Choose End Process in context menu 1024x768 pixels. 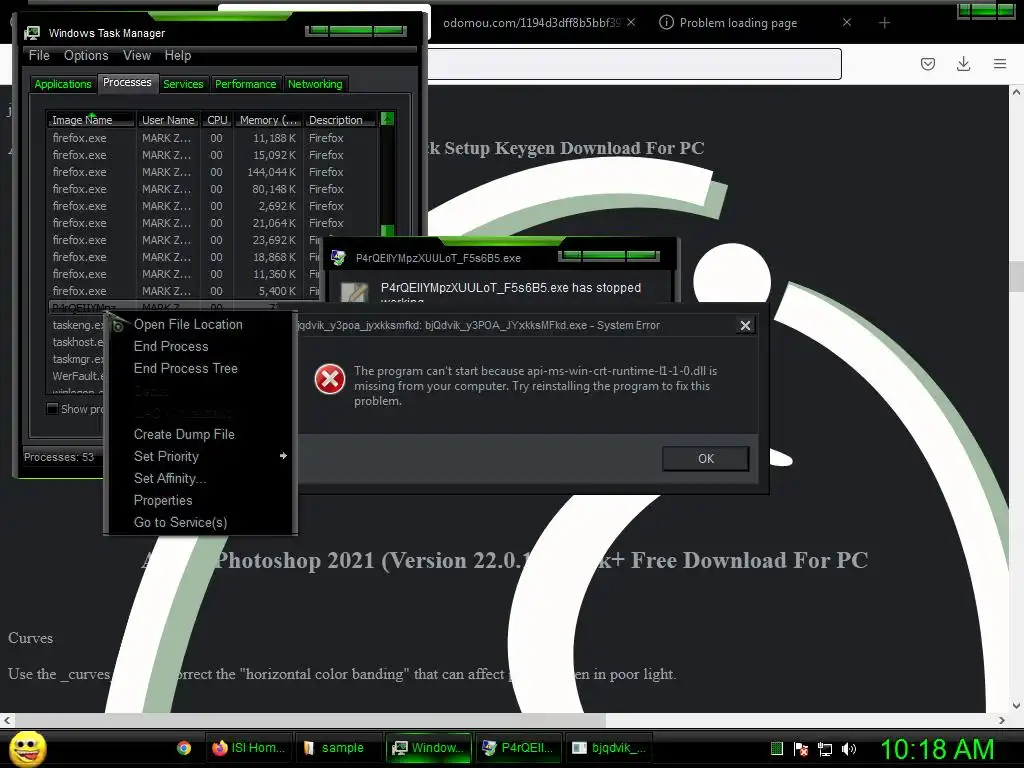pos(171,347)
